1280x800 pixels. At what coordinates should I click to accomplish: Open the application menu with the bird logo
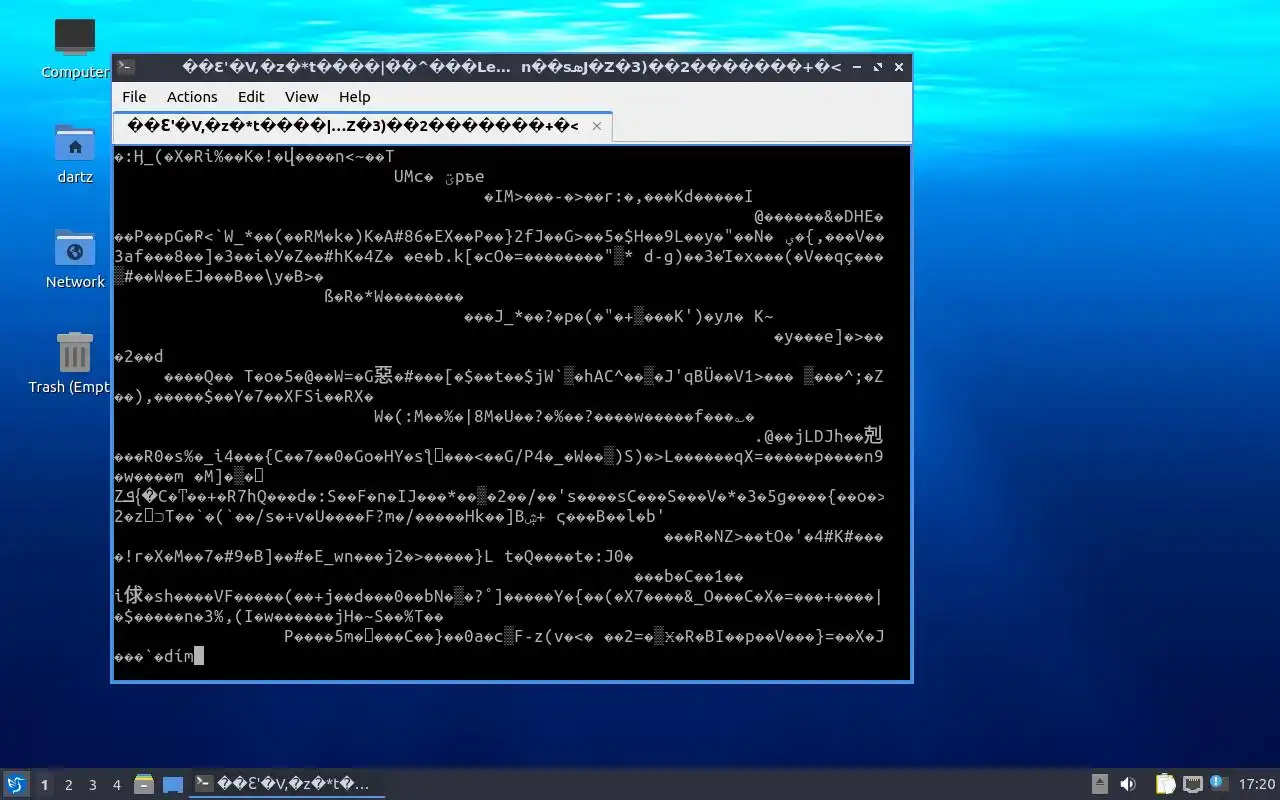click(x=16, y=784)
